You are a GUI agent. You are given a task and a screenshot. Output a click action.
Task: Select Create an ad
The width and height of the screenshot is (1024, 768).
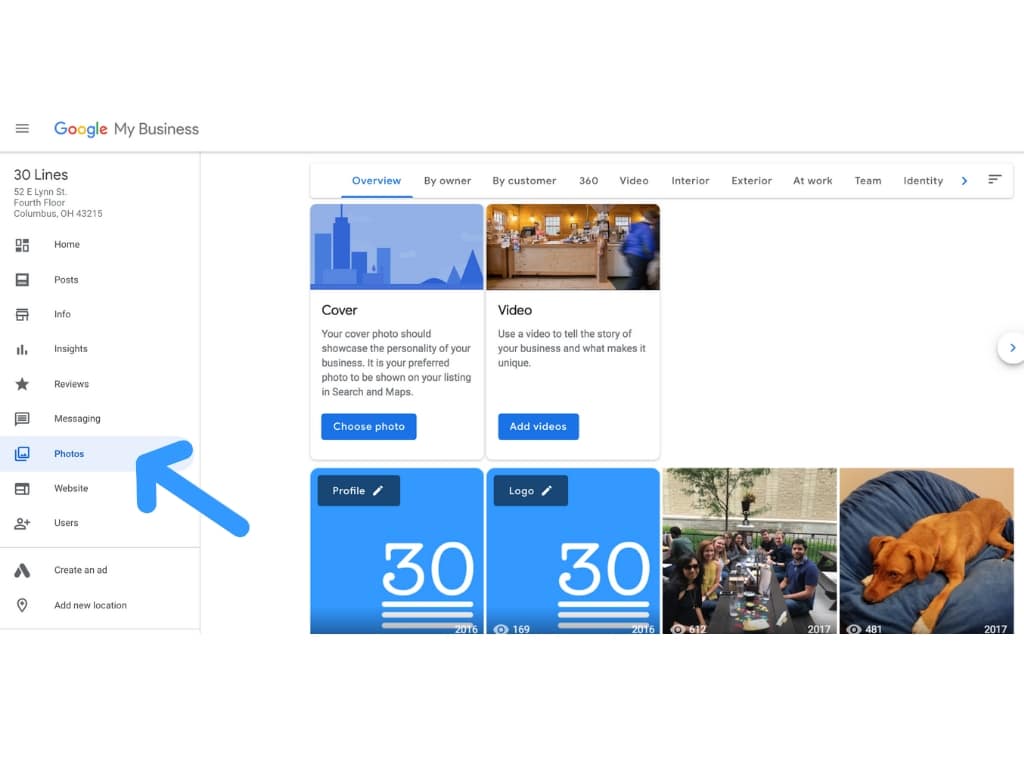(x=98, y=570)
